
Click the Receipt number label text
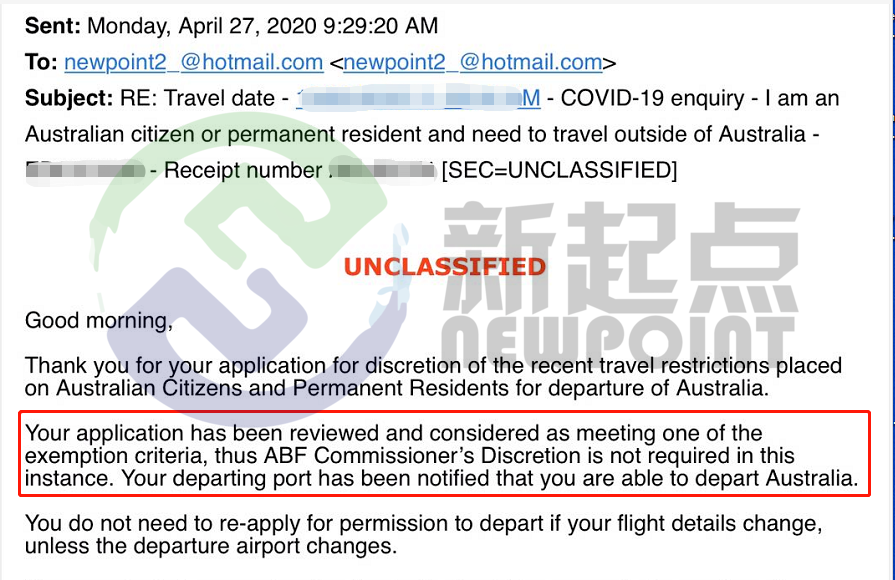pyautogui.click(x=243, y=170)
